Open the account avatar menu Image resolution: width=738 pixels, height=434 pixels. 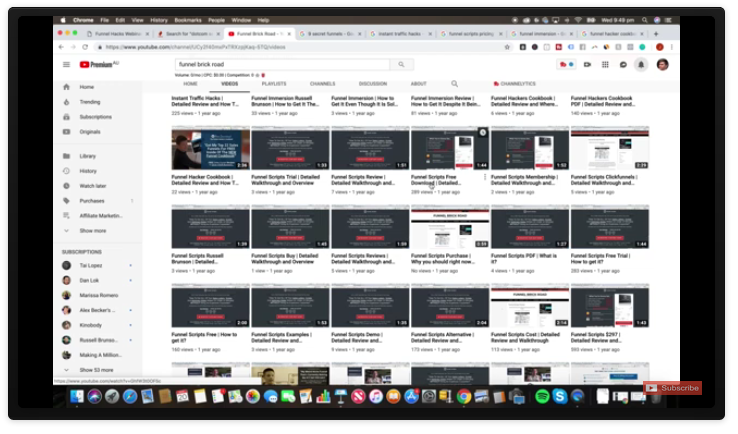pos(662,64)
